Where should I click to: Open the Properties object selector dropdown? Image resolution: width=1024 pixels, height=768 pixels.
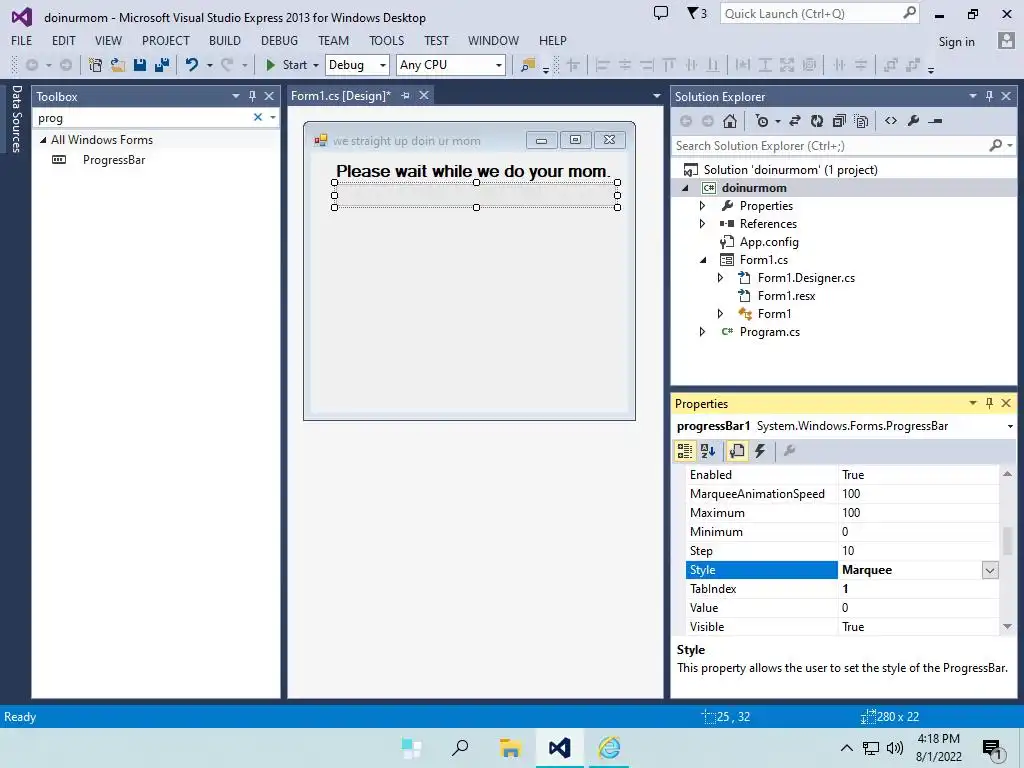coord(1010,426)
